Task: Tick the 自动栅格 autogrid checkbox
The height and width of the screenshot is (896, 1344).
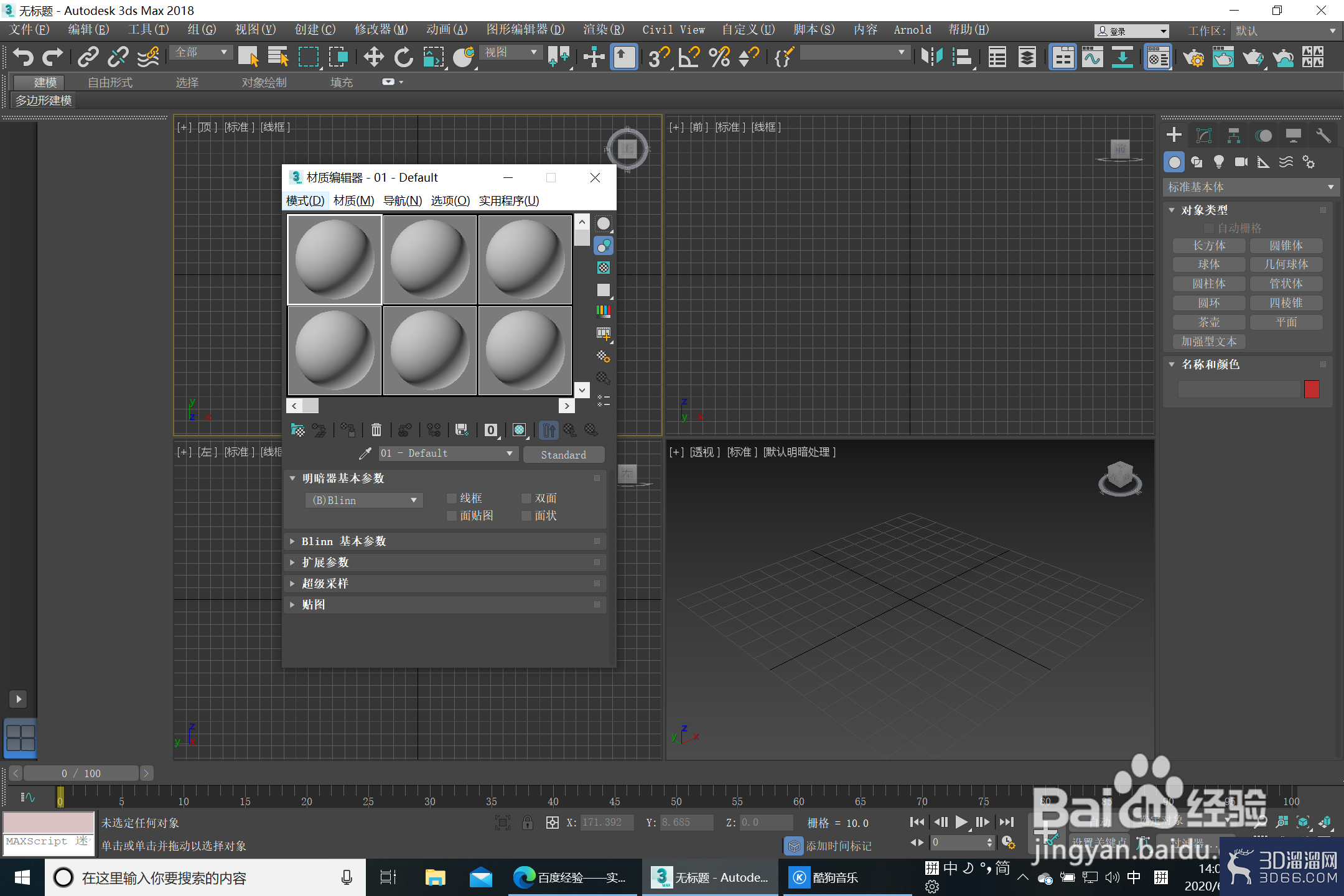Action: [x=1209, y=228]
